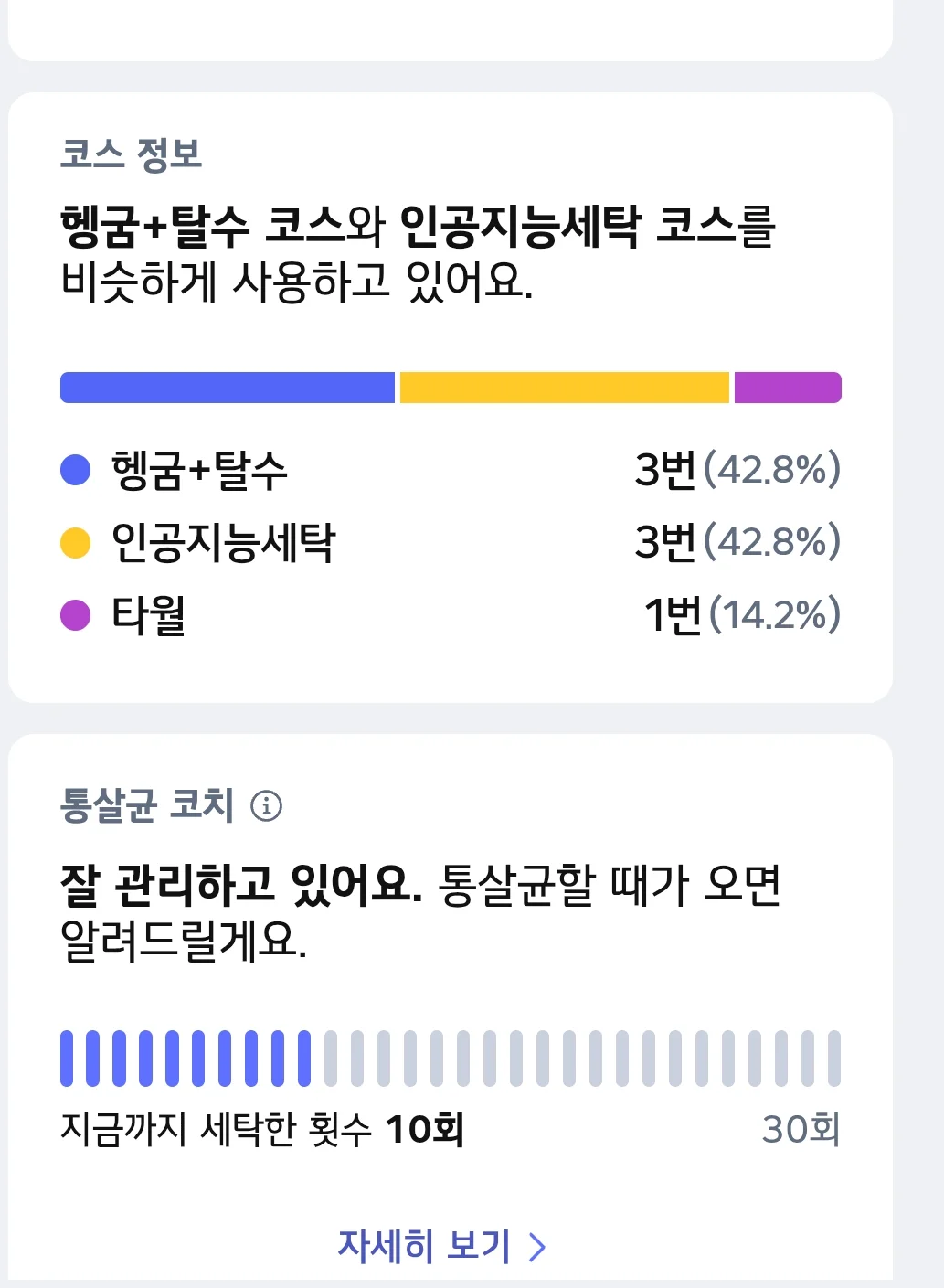
Task: Tap the 지금까지 세탁한 횟수 10회 label
Action: [262, 1130]
